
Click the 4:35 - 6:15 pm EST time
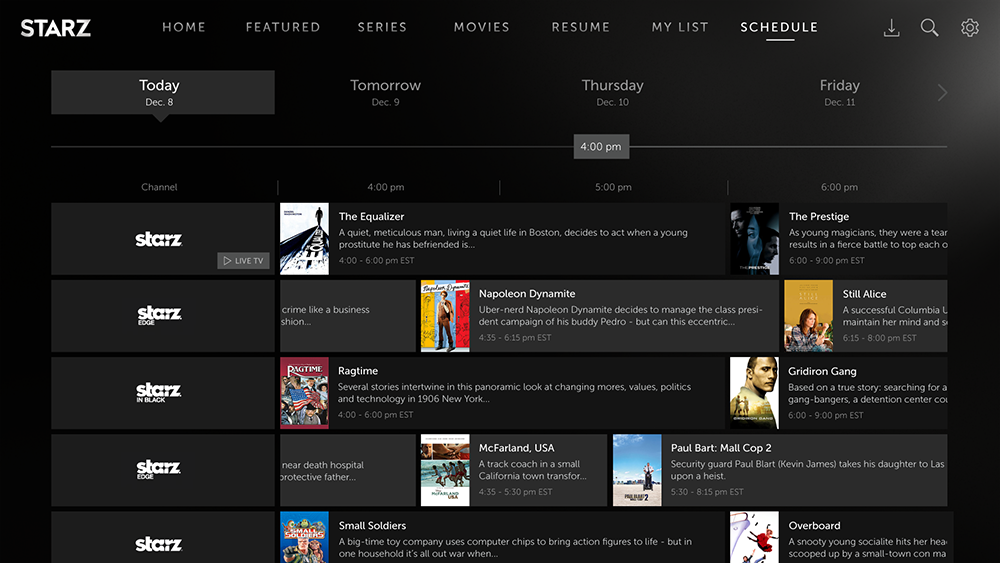tap(515, 338)
